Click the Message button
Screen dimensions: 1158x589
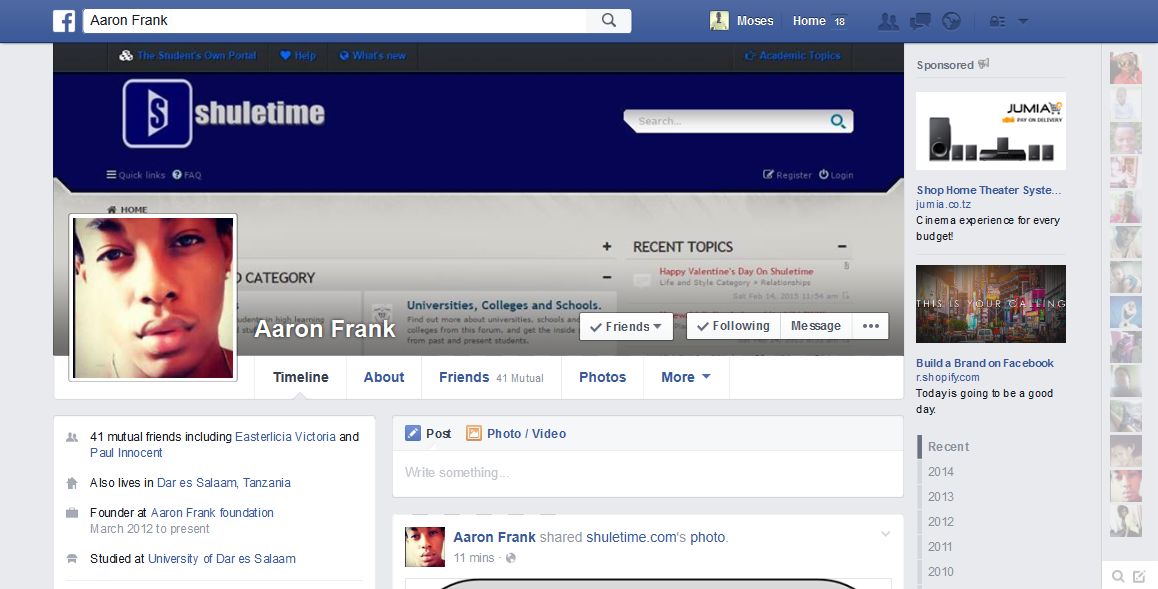click(x=816, y=326)
